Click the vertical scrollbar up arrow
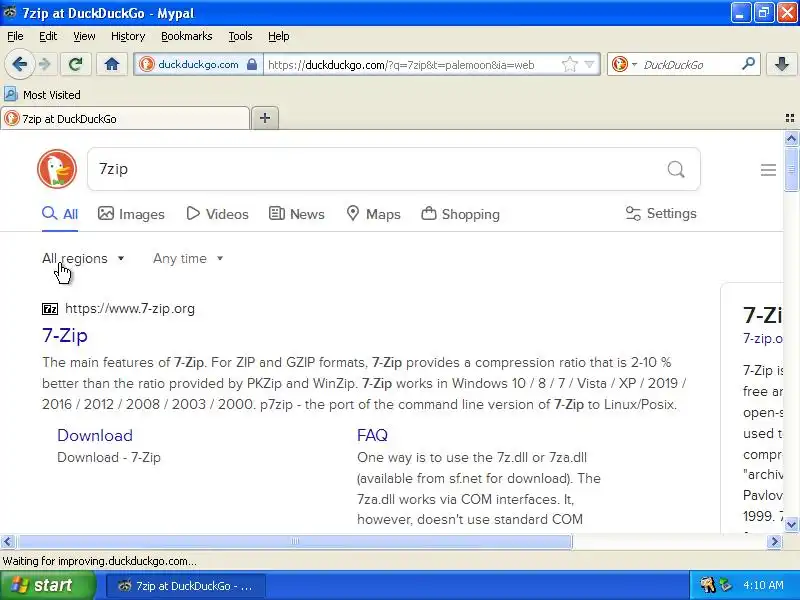 click(x=791, y=138)
